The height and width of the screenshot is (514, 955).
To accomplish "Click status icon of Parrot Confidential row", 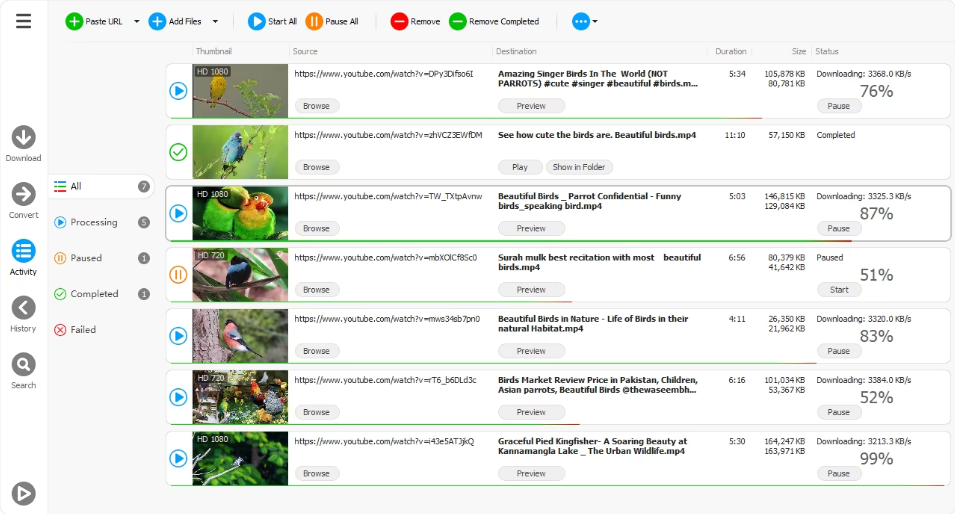I will (x=178, y=213).
